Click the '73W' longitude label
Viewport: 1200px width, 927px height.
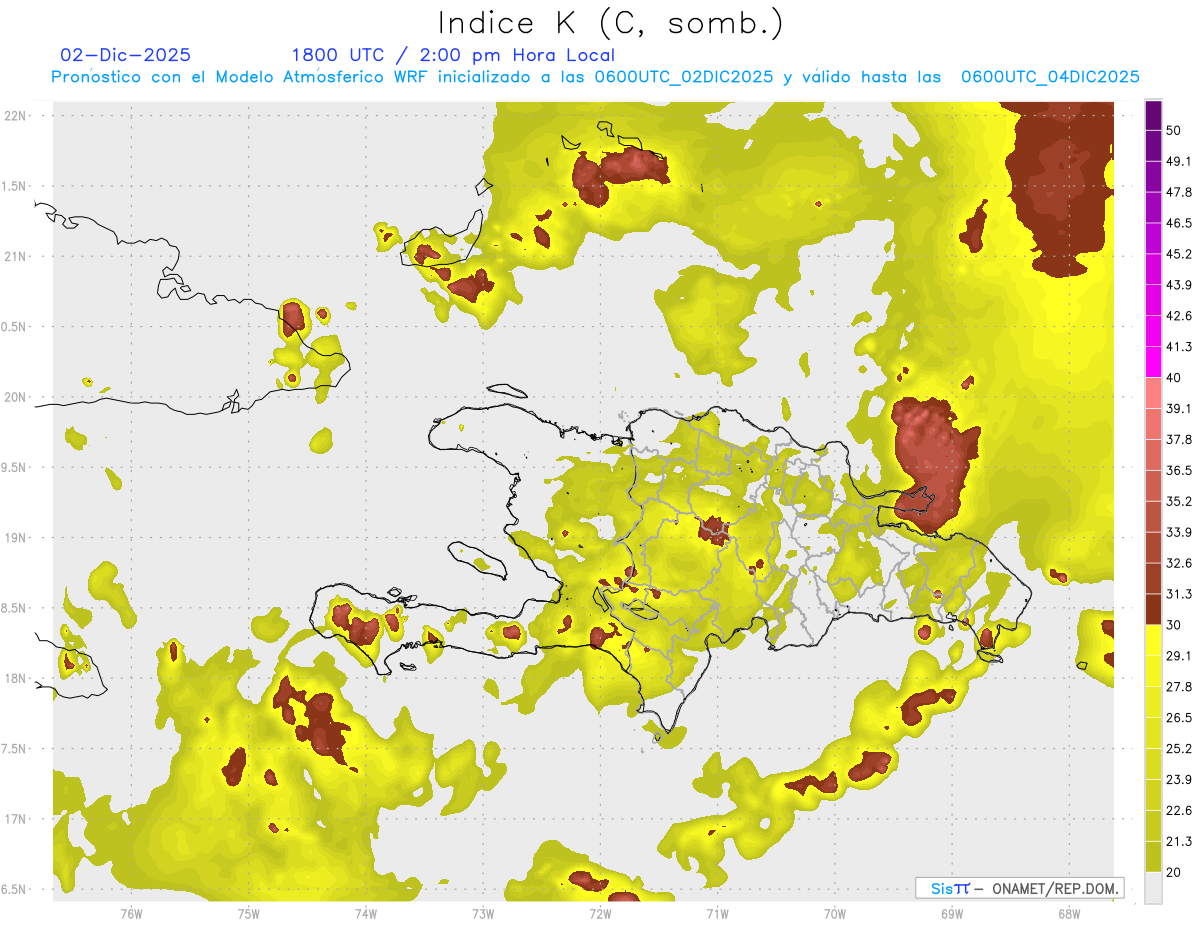[483, 914]
